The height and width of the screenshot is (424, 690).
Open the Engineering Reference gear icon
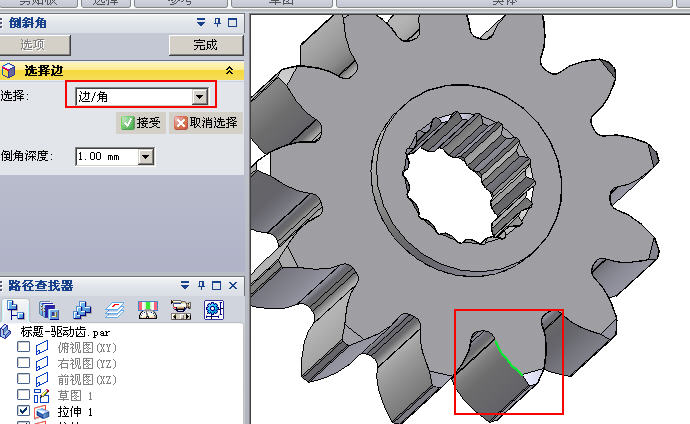214,310
